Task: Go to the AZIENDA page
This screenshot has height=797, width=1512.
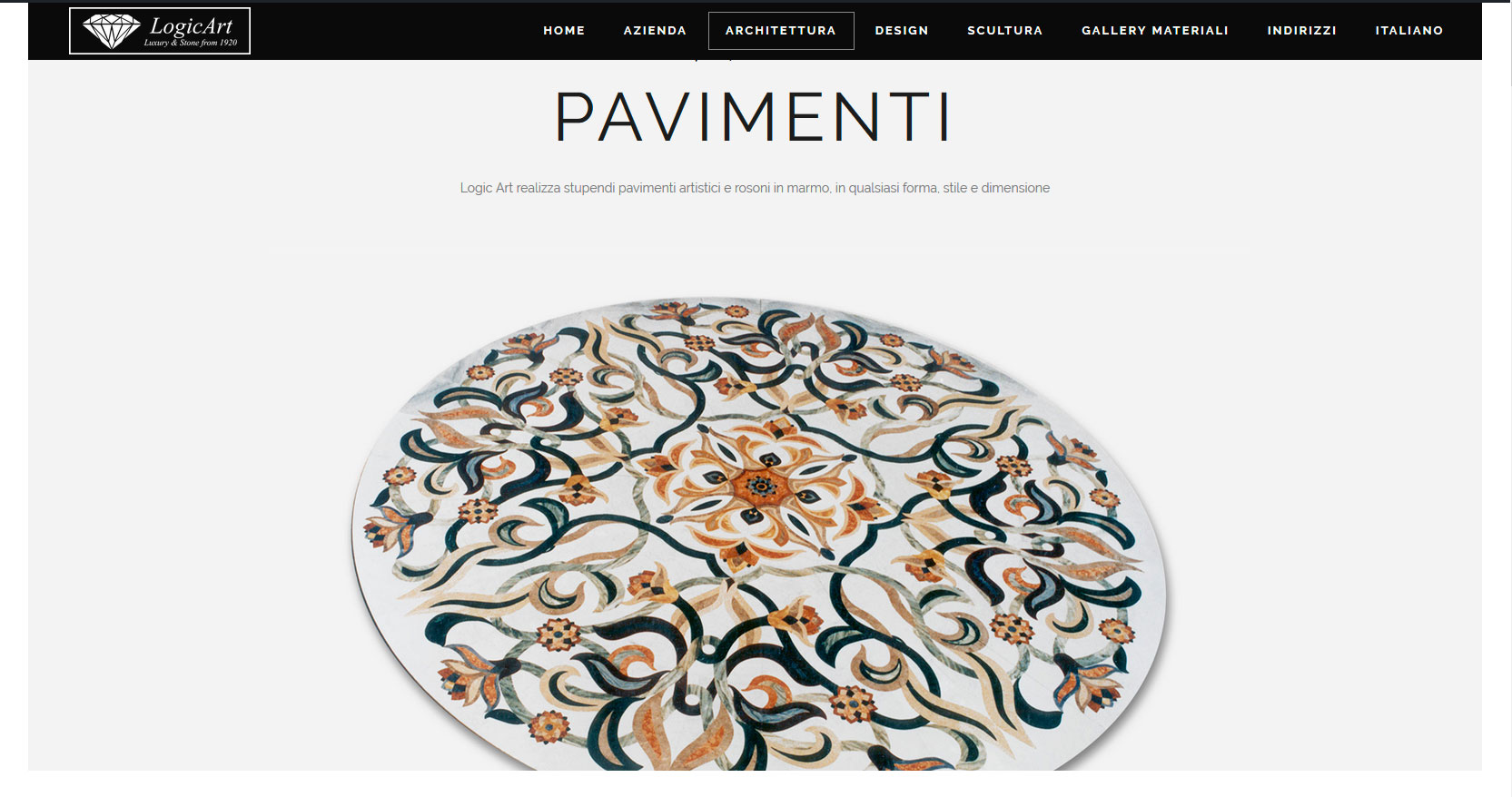Action: (x=655, y=31)
